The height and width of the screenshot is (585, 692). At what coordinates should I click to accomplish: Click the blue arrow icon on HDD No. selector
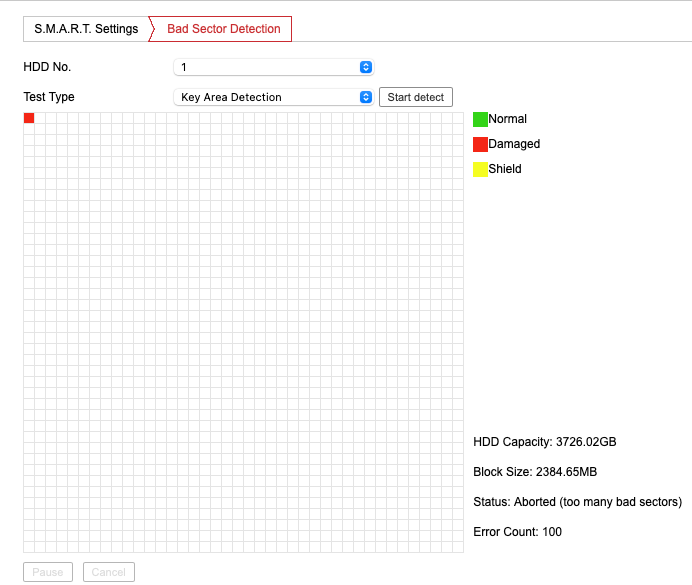[366, 67]
